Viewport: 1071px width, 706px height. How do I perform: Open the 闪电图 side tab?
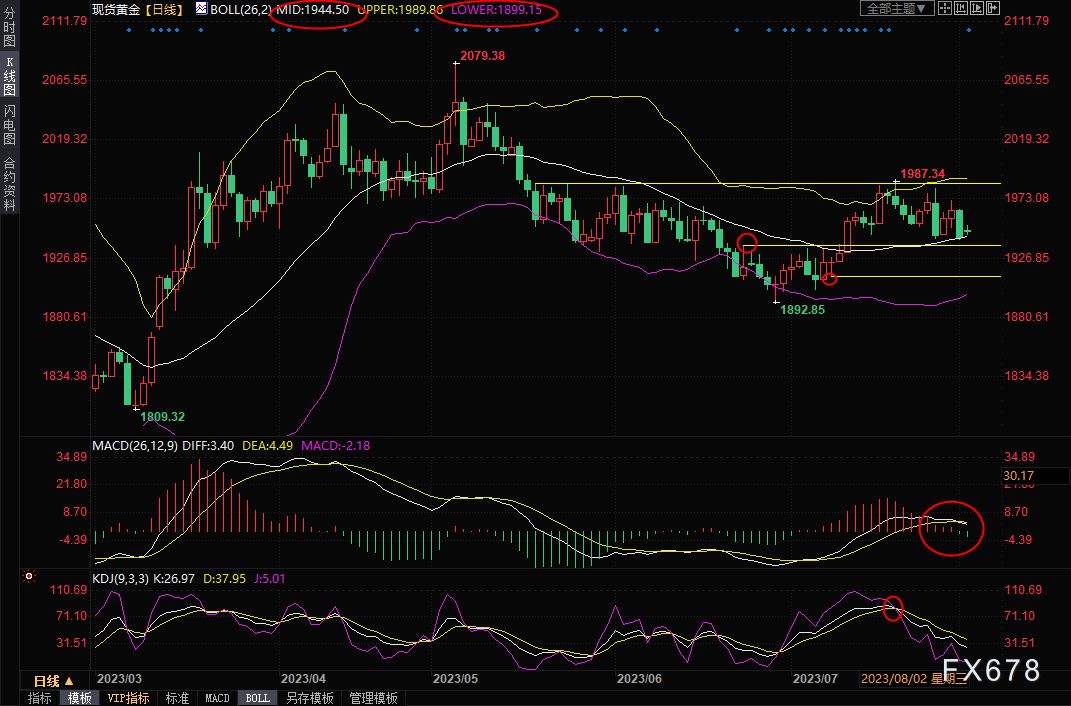point(9,125)
